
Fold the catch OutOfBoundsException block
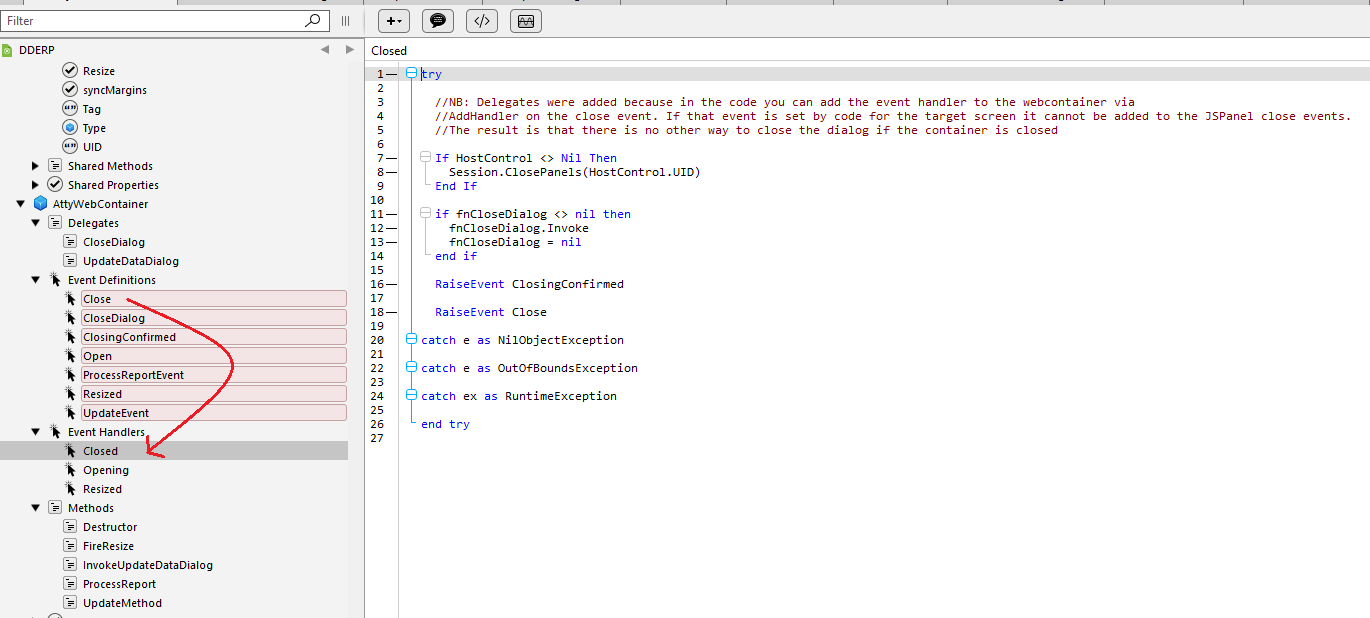[x=411, y=367]
